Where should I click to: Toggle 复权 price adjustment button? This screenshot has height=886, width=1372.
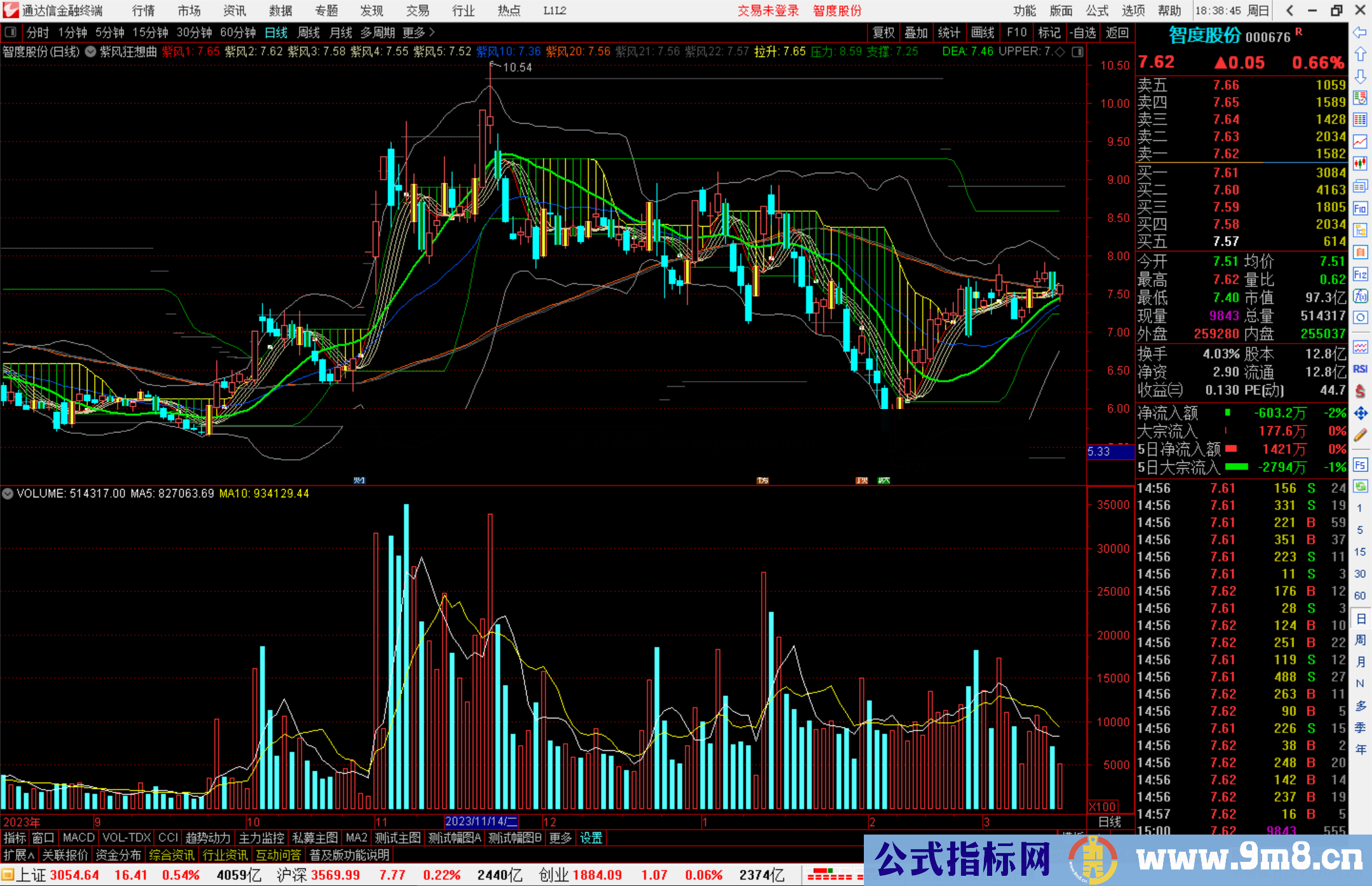[884, 32]
